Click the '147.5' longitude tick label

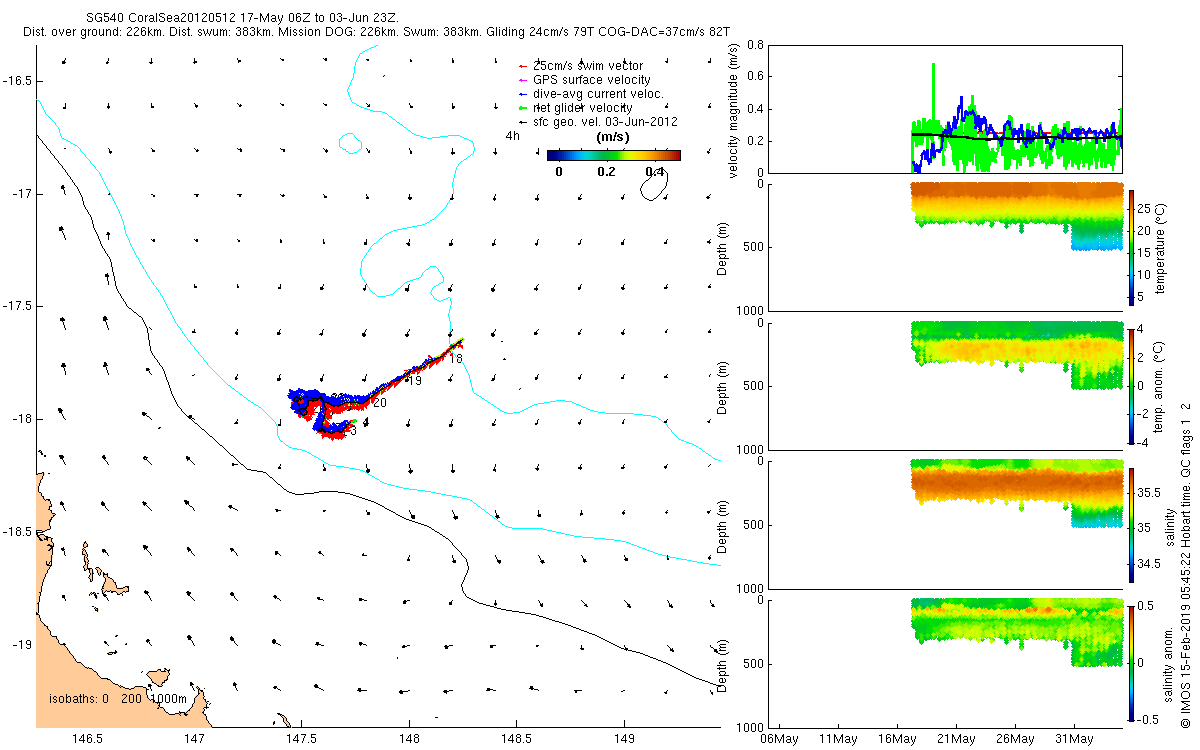[302, 740]
